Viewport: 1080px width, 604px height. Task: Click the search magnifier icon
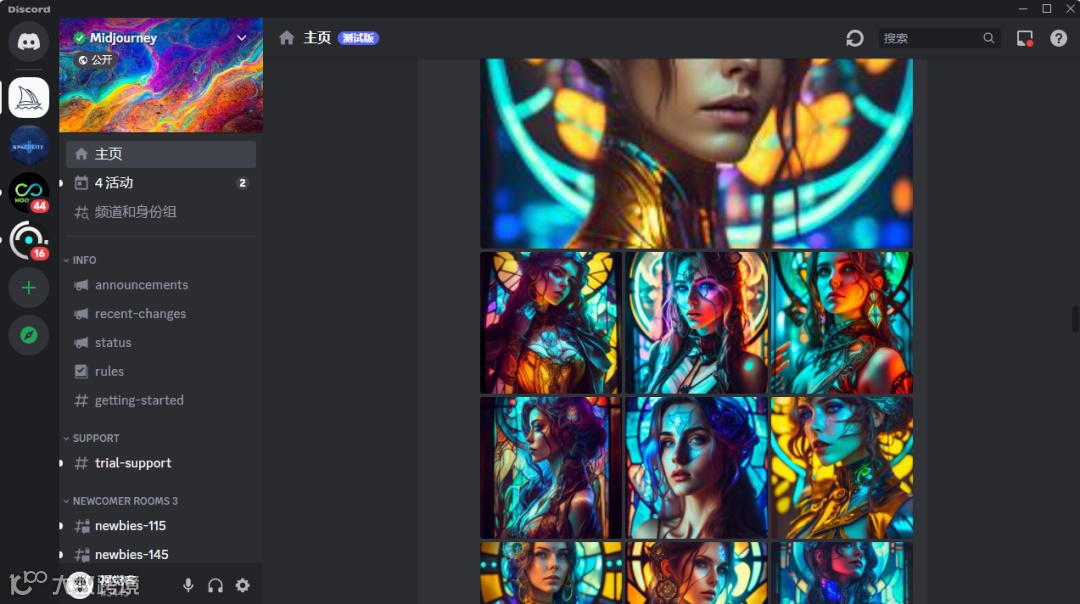click(x=988, y=38)
